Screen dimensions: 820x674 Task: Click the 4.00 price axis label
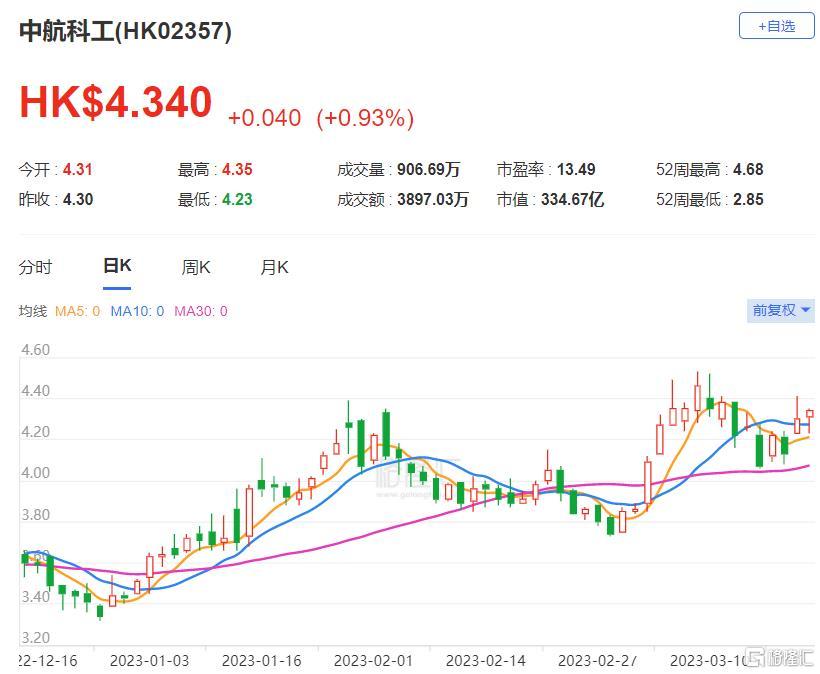pyautogui.click(x=36, y=473)
